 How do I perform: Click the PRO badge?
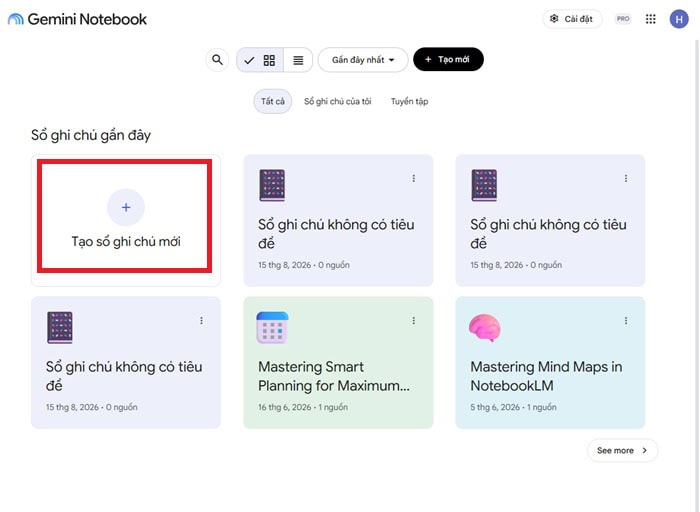point(623,19)
